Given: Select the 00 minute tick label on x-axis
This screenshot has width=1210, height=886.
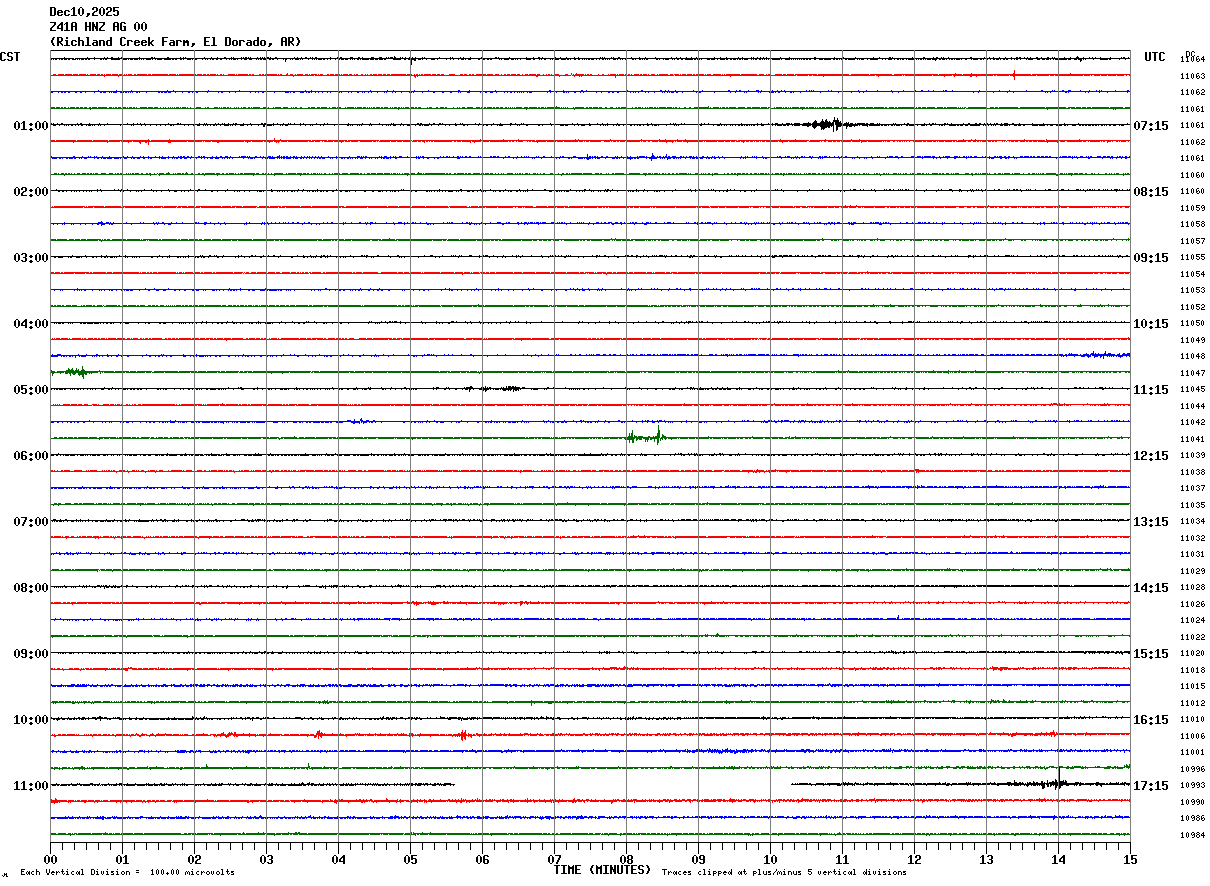Looking at the screenshot, I should [x=51, y=859].
